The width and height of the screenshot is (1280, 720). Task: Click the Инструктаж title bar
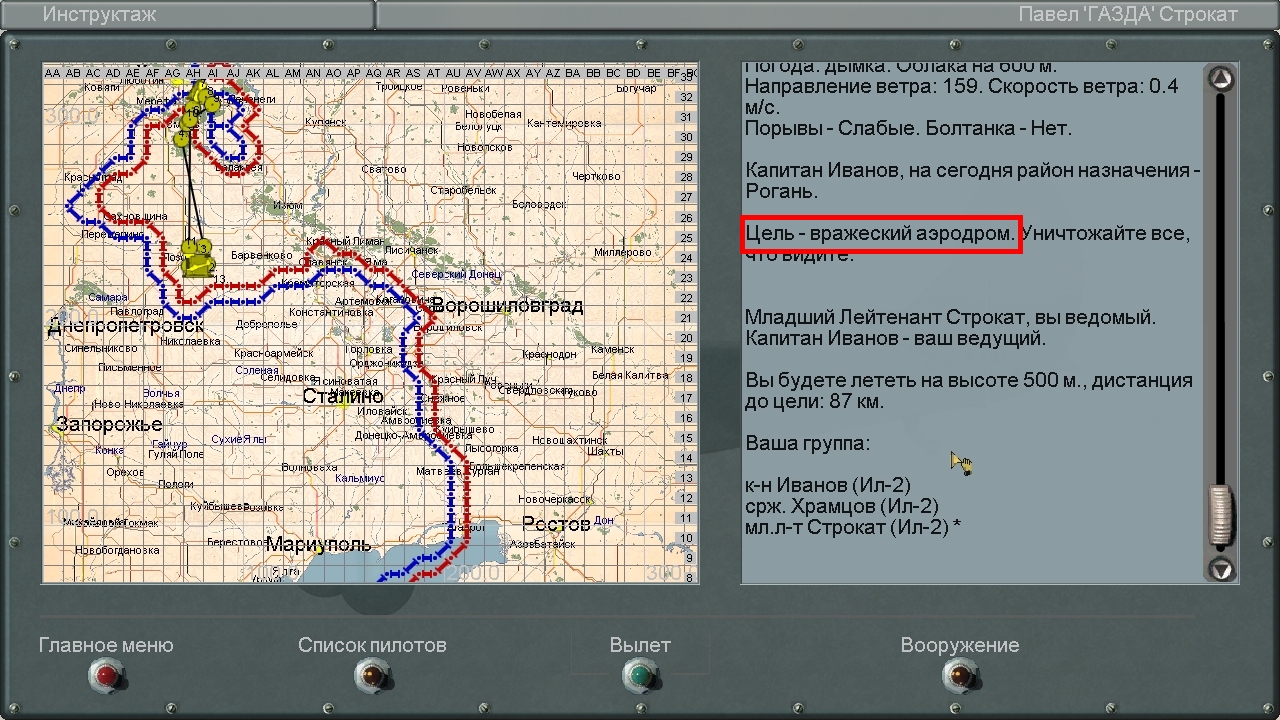click(188, 15)
